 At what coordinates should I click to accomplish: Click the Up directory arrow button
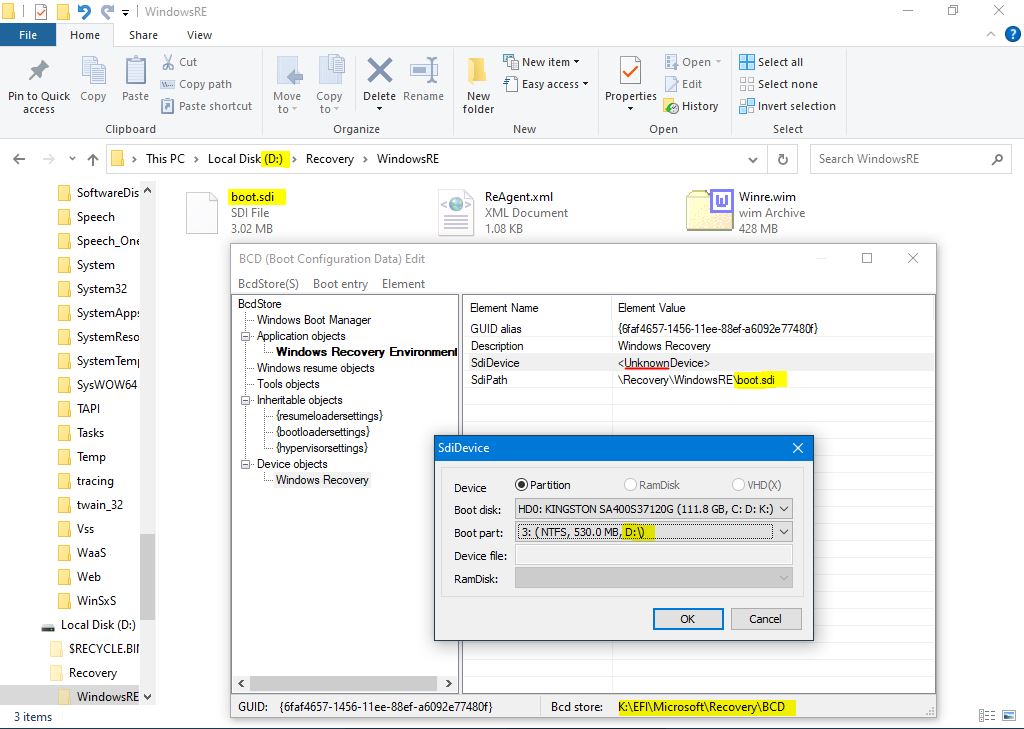93,159
